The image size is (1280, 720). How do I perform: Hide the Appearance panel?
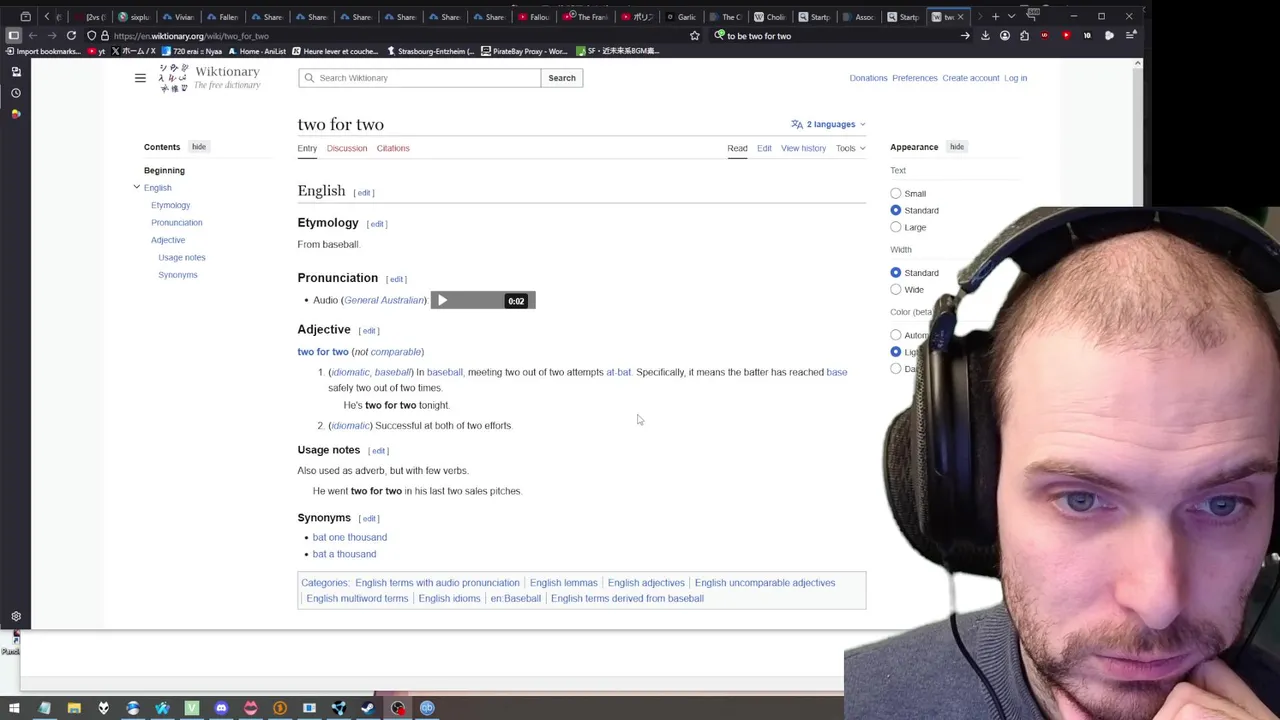click(x=957, y=147)
